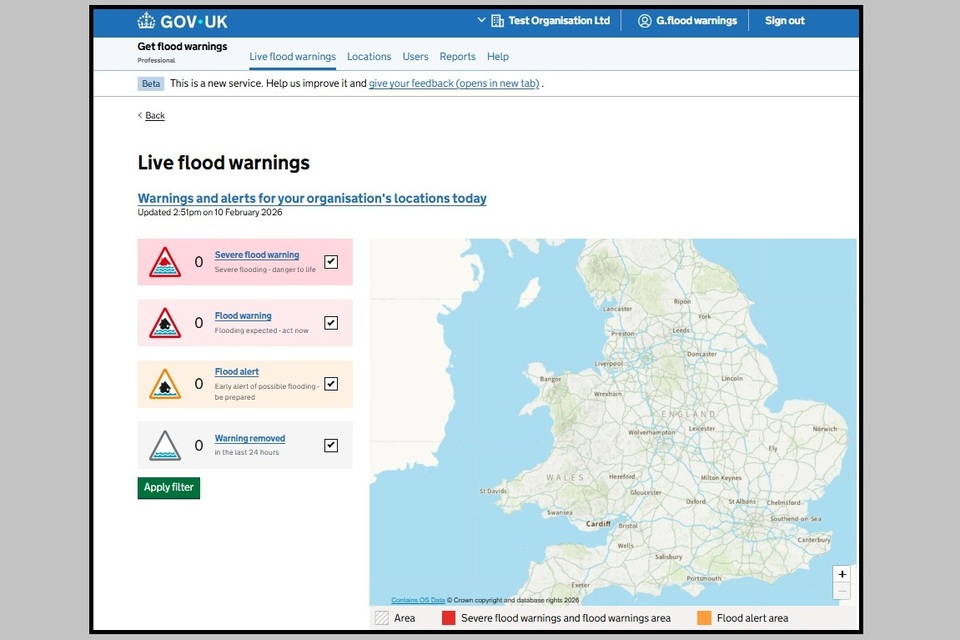Screen dimensions: 960x640
Task: Click the GOV.UK crown logo
Action: tap(147, 21)
